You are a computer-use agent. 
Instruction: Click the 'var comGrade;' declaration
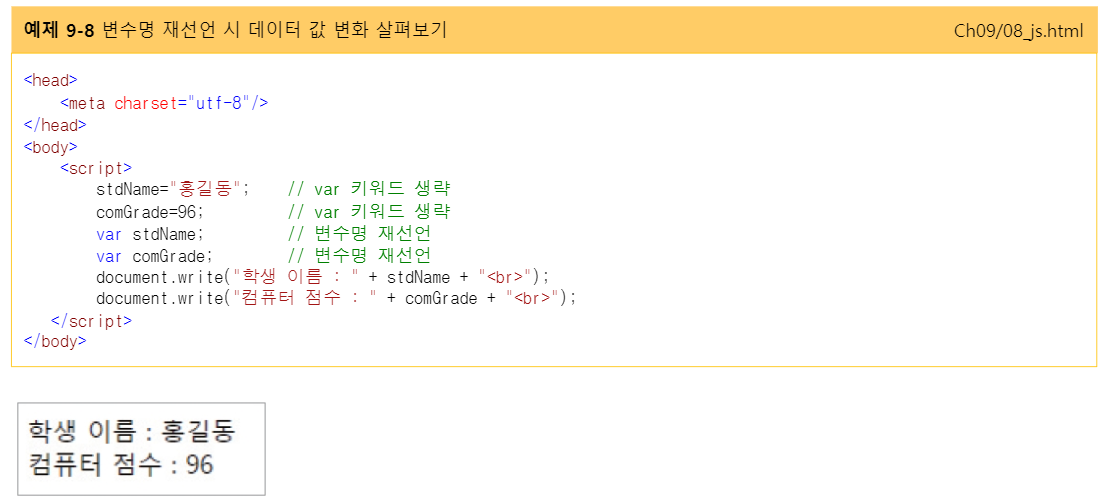coord(154,255)
